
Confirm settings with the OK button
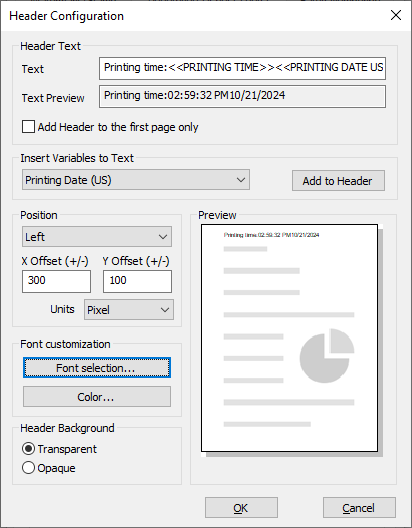[241, 508]
